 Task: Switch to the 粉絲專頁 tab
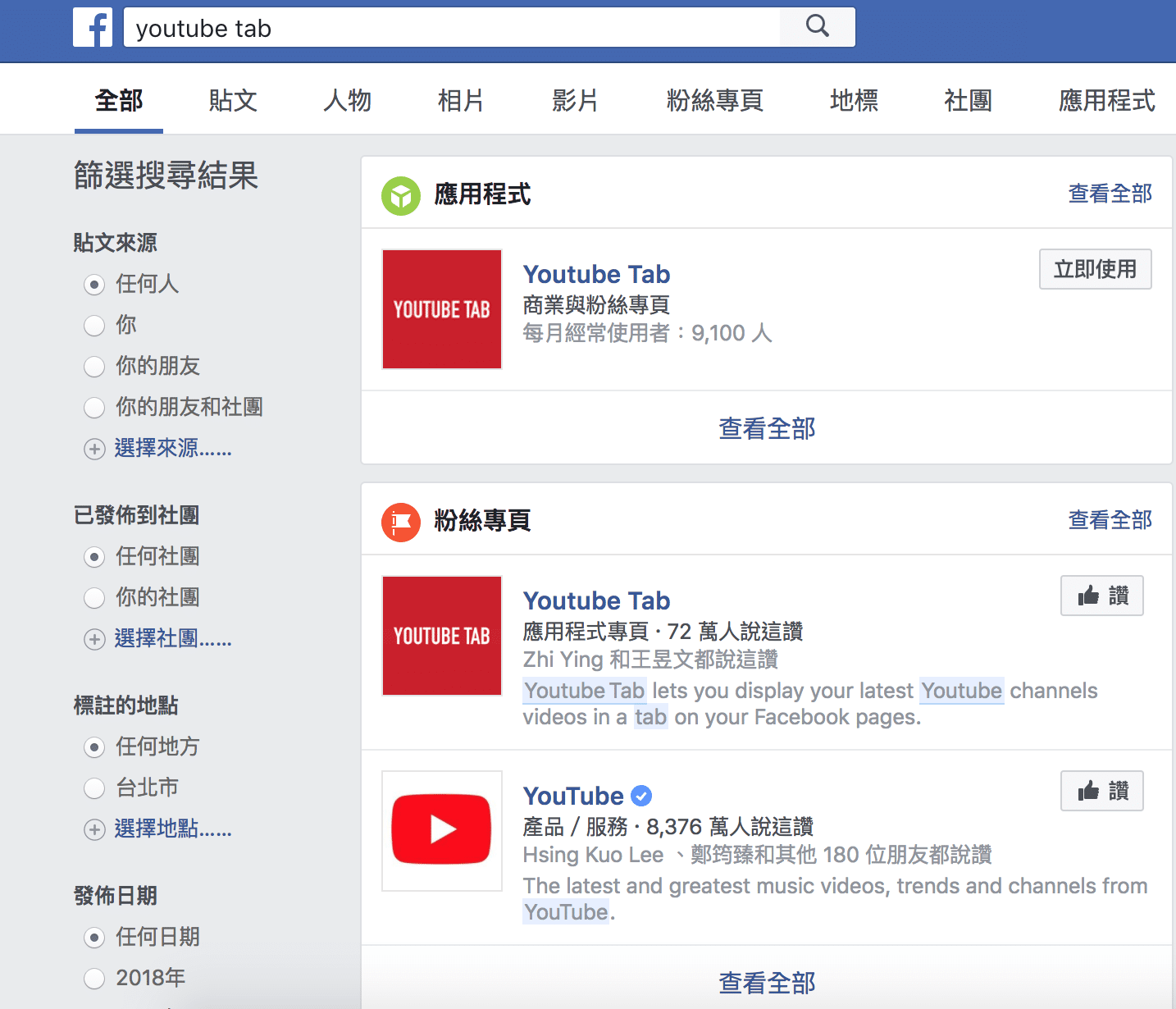714,100
